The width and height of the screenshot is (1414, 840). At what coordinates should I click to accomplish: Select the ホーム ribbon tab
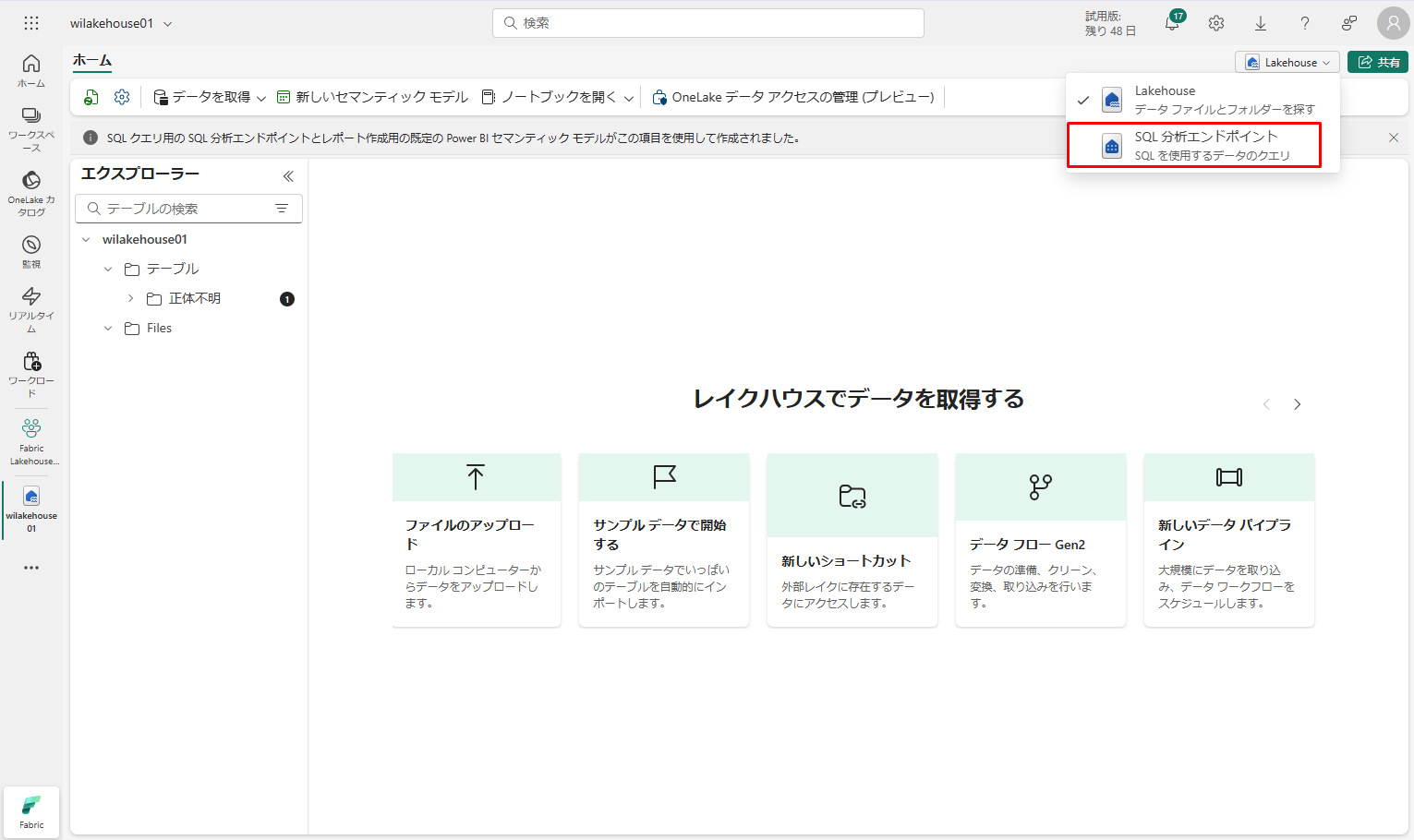coord(91,61)
